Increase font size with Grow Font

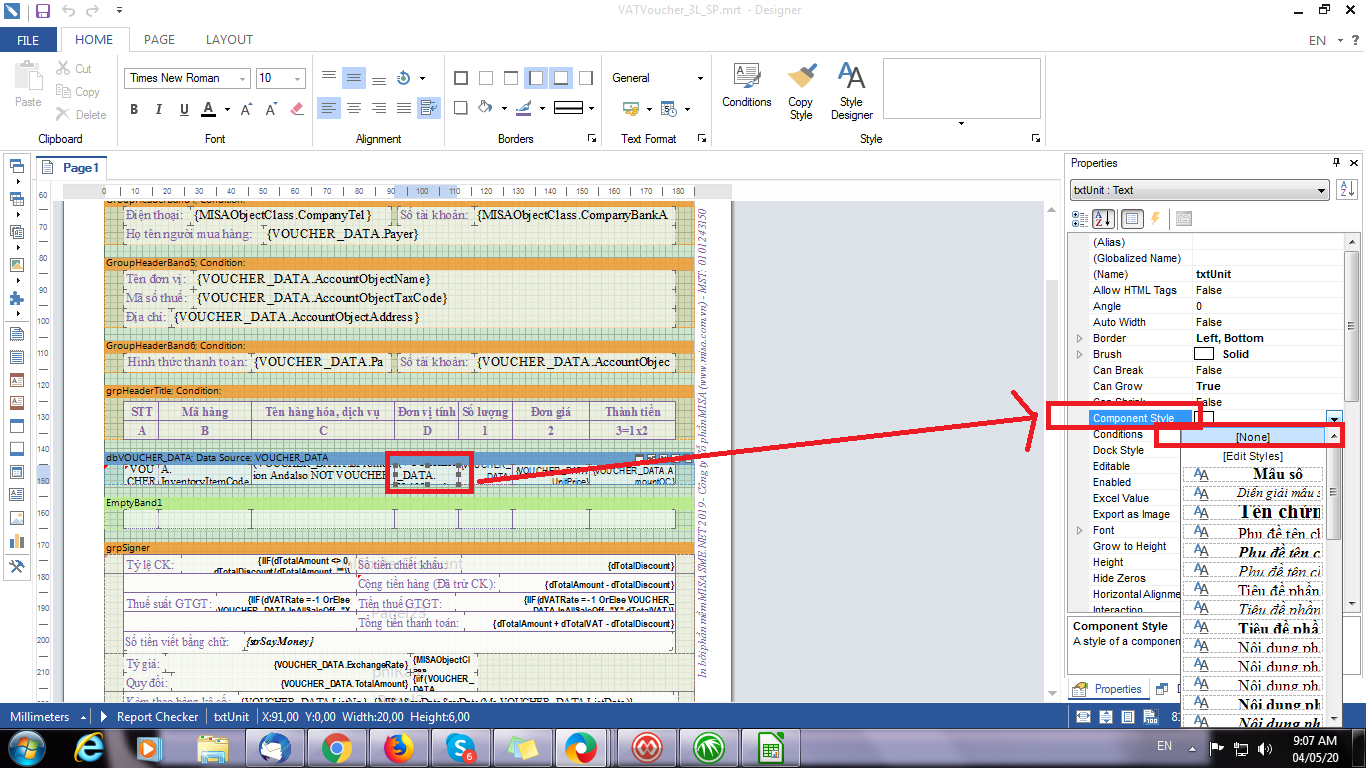pos(248,109)
